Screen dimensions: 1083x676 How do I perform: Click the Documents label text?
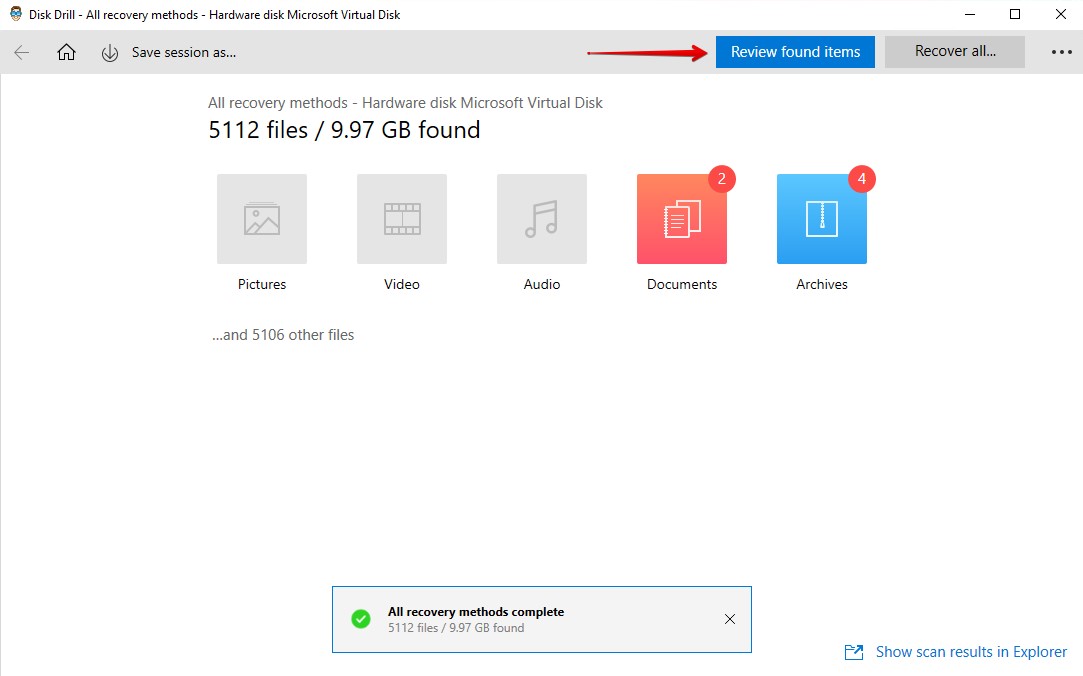pos(682,284)
